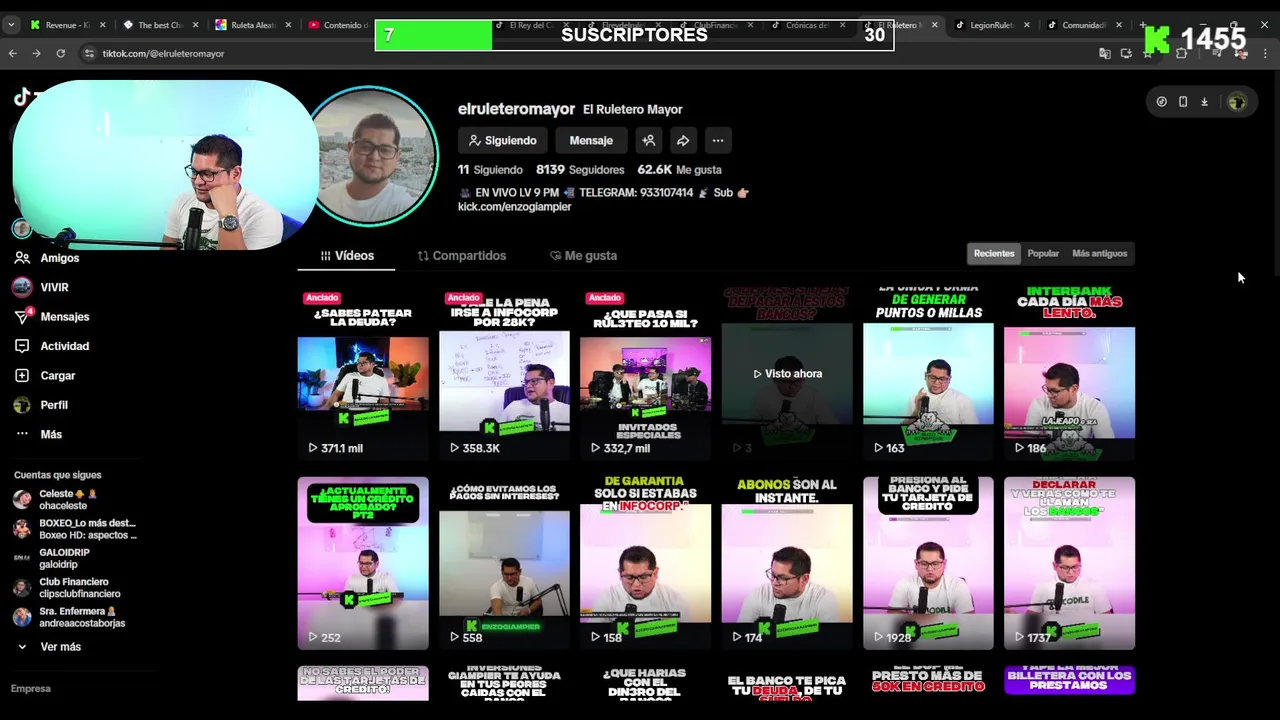The width and height of the screenshot is (1280, 720).
Task: Open the tab search dropdown arrow
Action: tap(13, 25)
